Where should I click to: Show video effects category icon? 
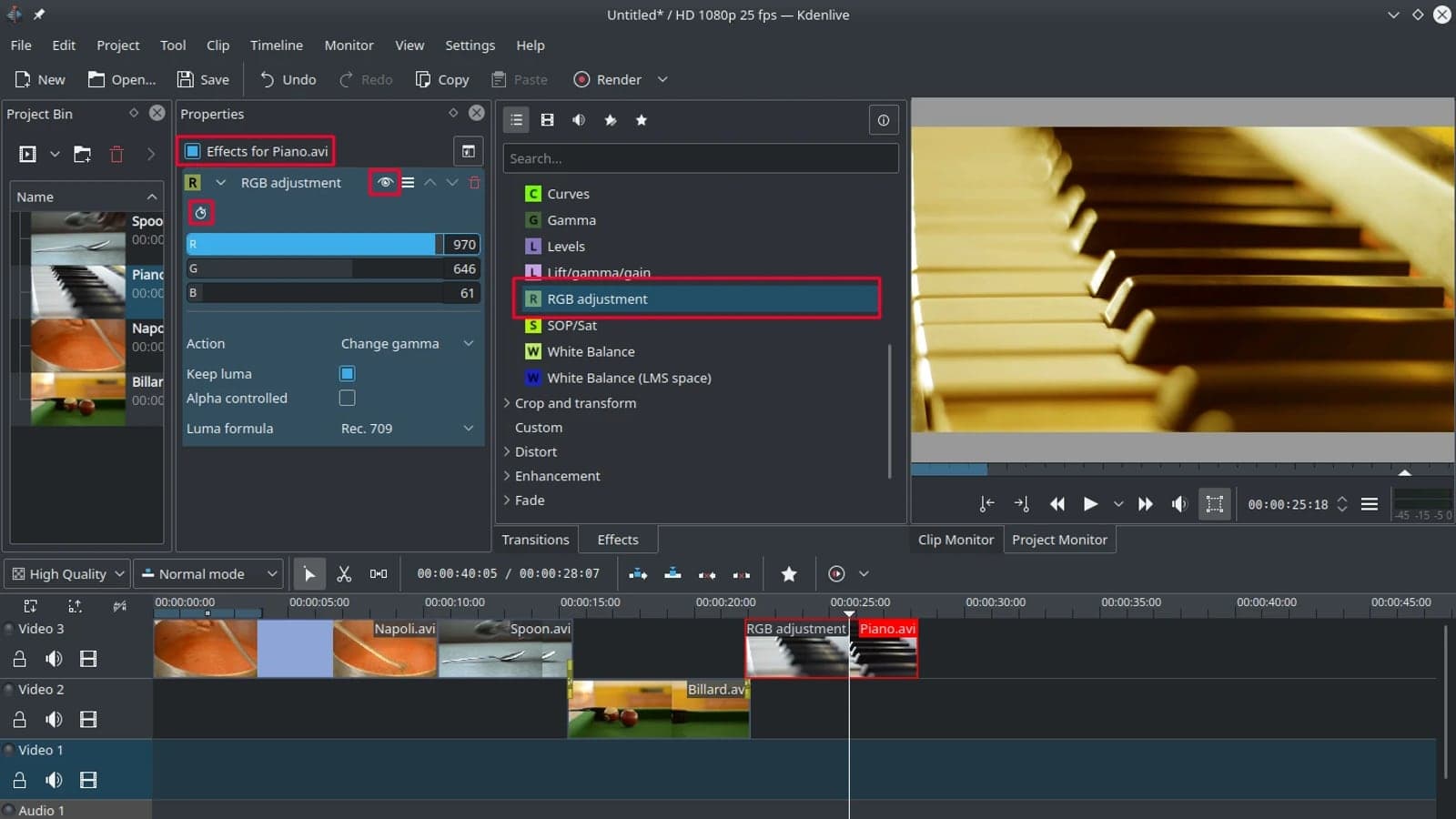(x=547, y=120)
